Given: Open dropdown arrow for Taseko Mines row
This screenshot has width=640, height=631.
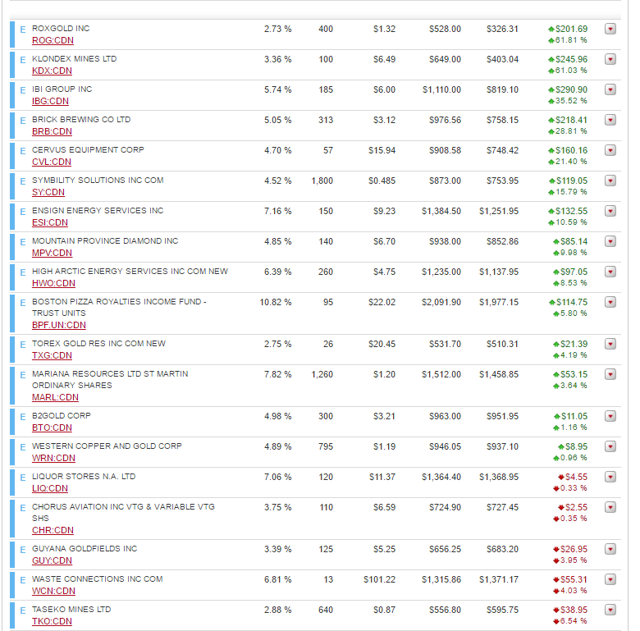Looking at the screenshot, I should (x=610, y=610).
